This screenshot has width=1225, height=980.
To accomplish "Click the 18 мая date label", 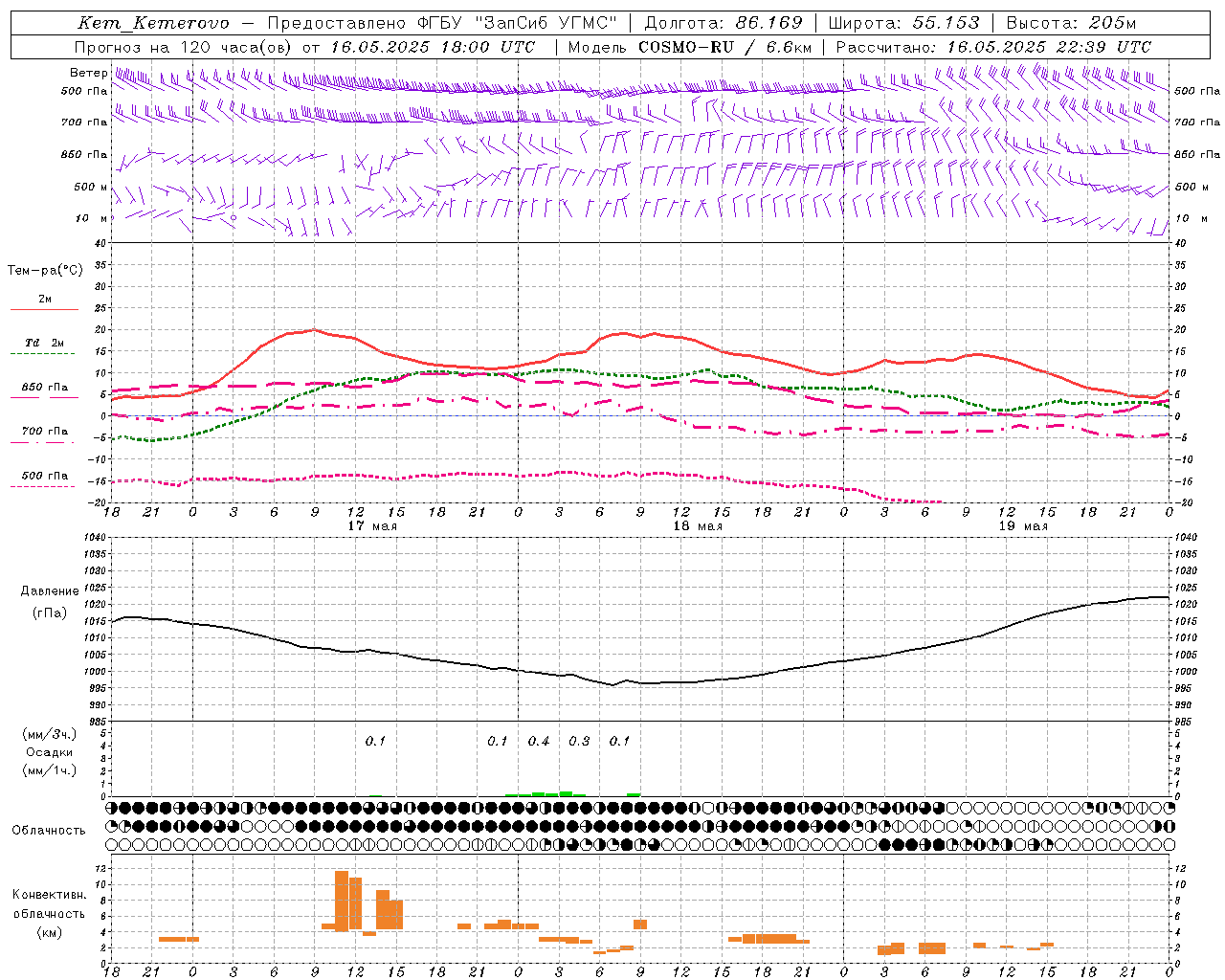I will point(697,526).
